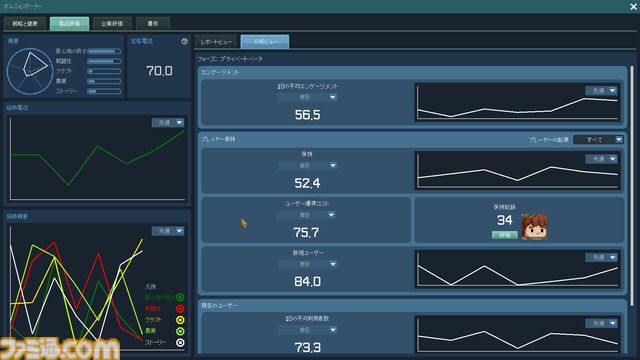This screenshot has width=640, height=360.
Task: Open the first top tab 戦略と健康
Action: [25, 24]
